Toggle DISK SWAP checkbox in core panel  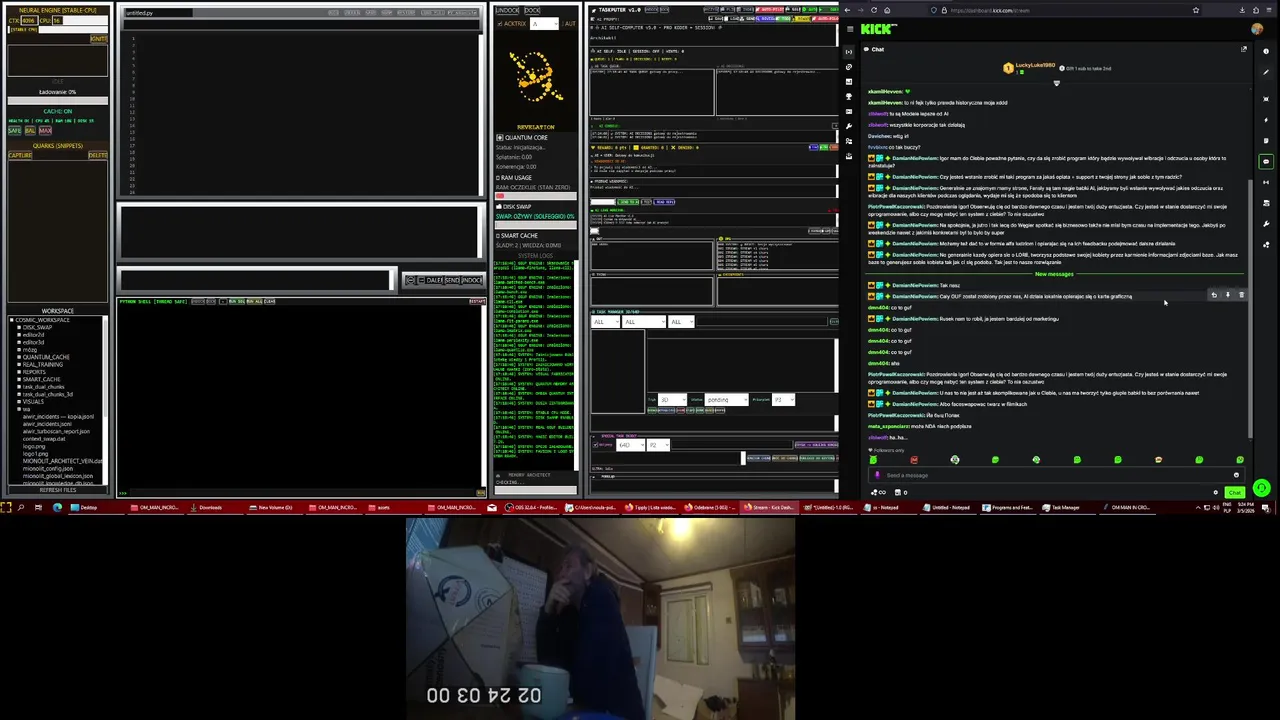pos(498,207)
